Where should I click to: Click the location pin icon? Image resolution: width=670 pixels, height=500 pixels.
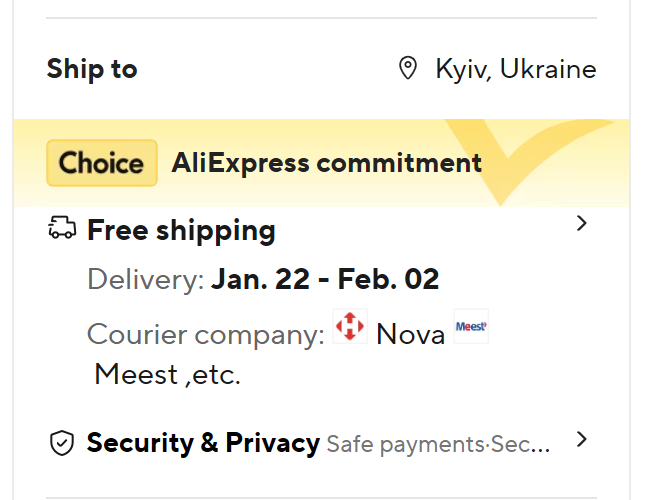[x=407, y=69]
